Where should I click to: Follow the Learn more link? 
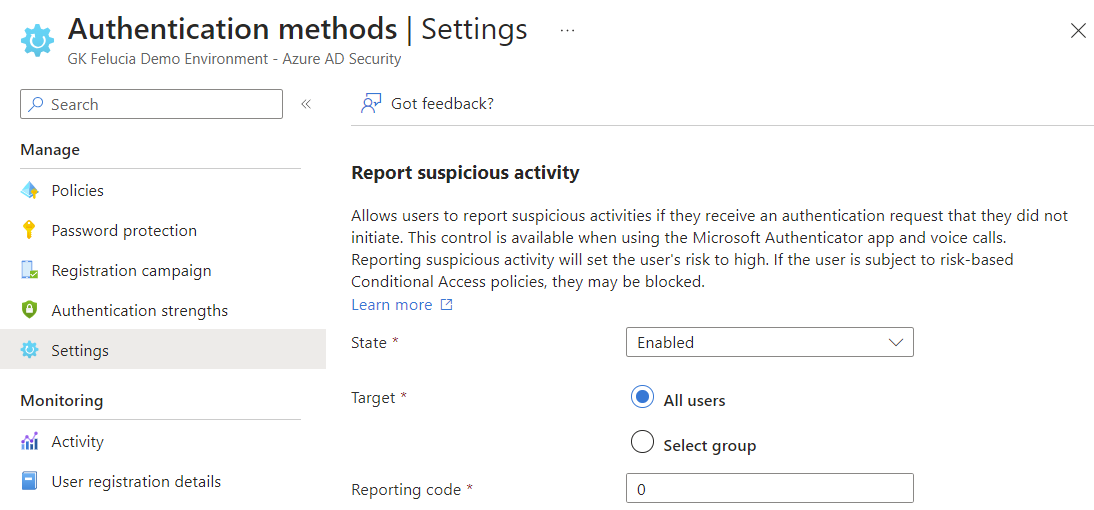[x=392, y=305]
